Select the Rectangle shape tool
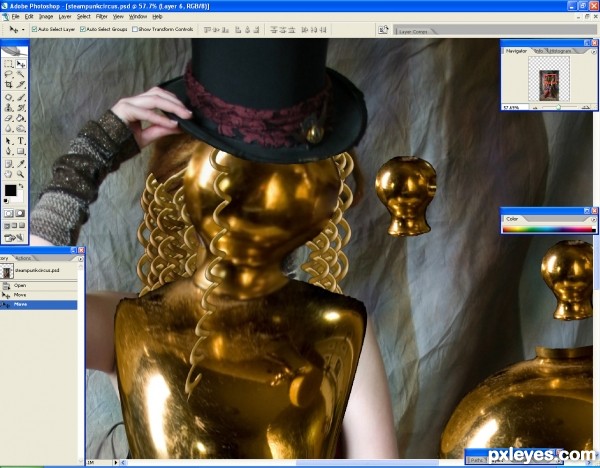Image resolution: width=600 pixels, height=468 pixels. (x=21, y=151)
